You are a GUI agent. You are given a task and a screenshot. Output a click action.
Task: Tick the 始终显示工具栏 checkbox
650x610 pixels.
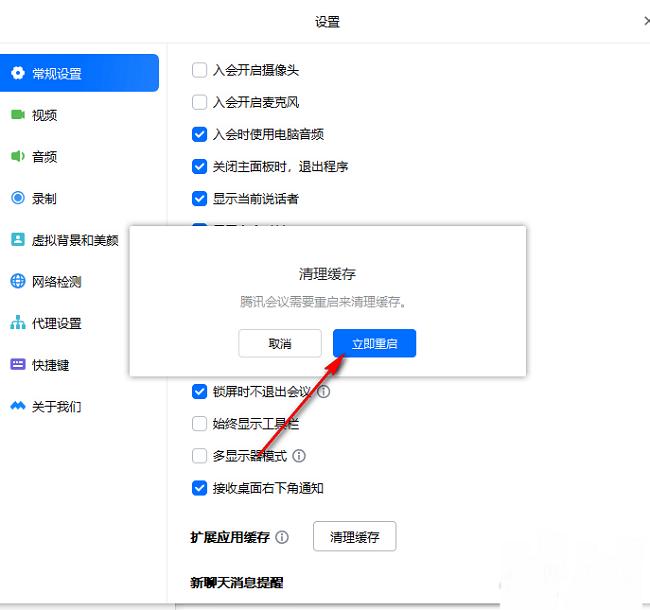(199, 424)
